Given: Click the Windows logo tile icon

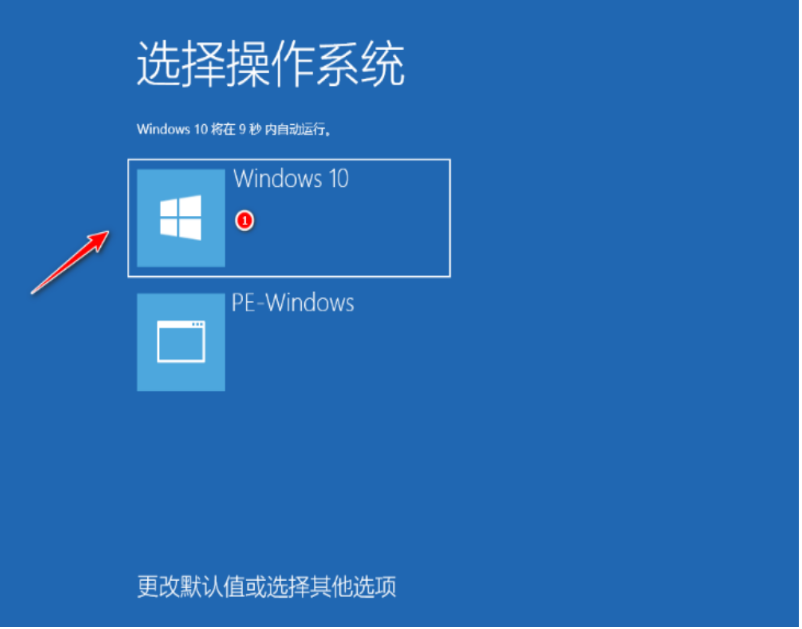Looking at the screenshot, I should pos(181,218).
